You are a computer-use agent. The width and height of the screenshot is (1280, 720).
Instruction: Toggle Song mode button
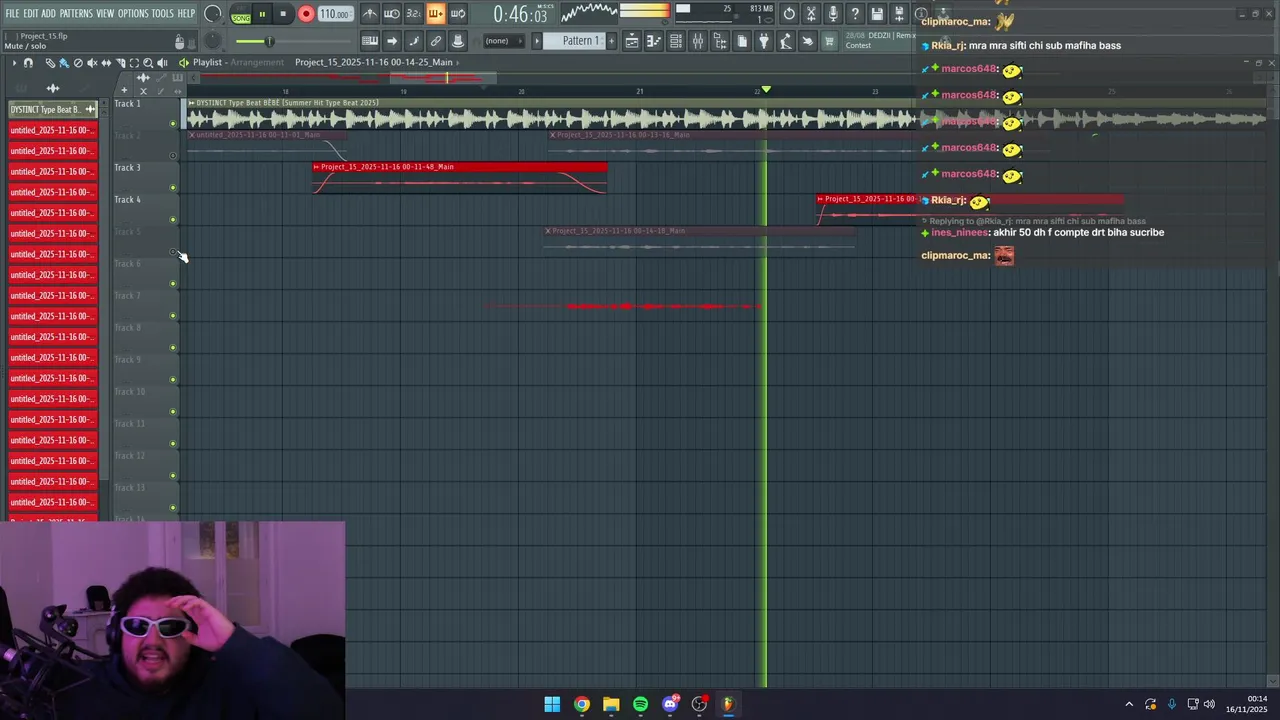(241, 18)
